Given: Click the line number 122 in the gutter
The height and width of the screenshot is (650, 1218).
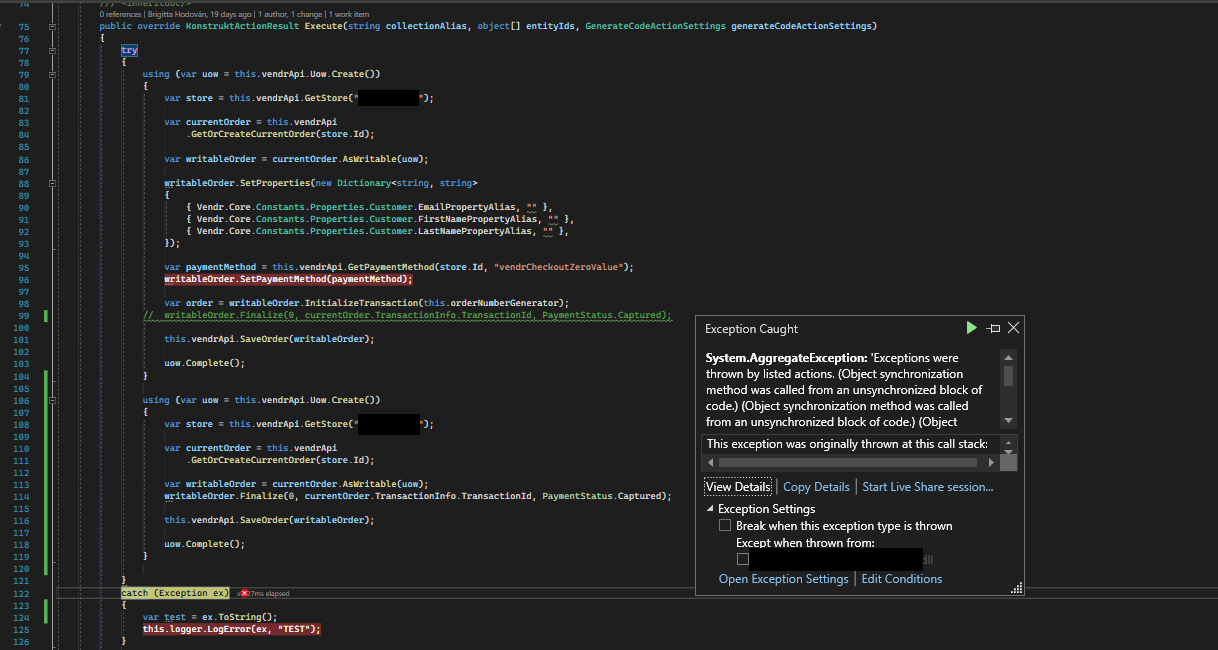Looking at the screenshot, I should pos(23,593).
